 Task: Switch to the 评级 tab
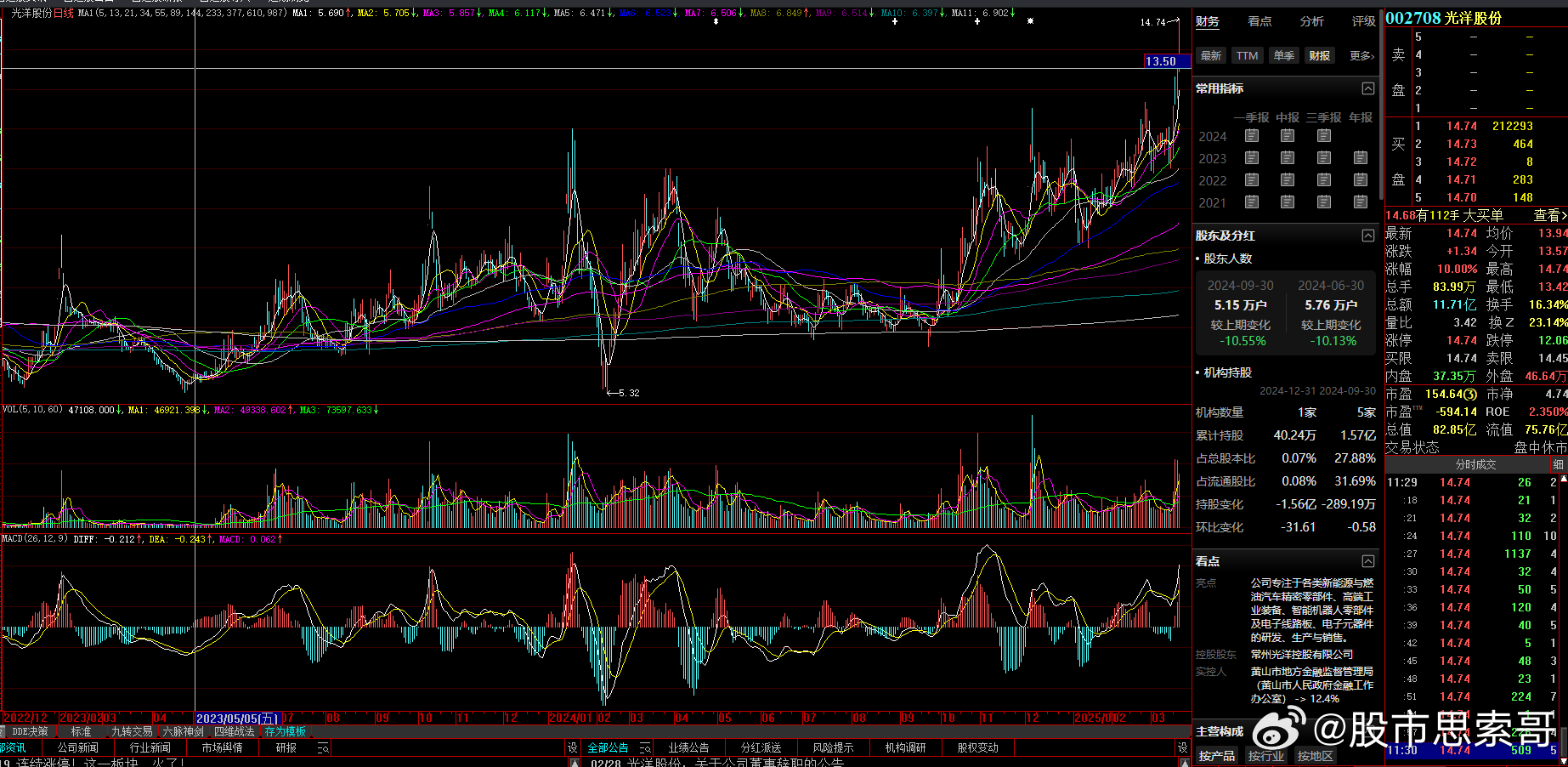tap(1363, 21)
